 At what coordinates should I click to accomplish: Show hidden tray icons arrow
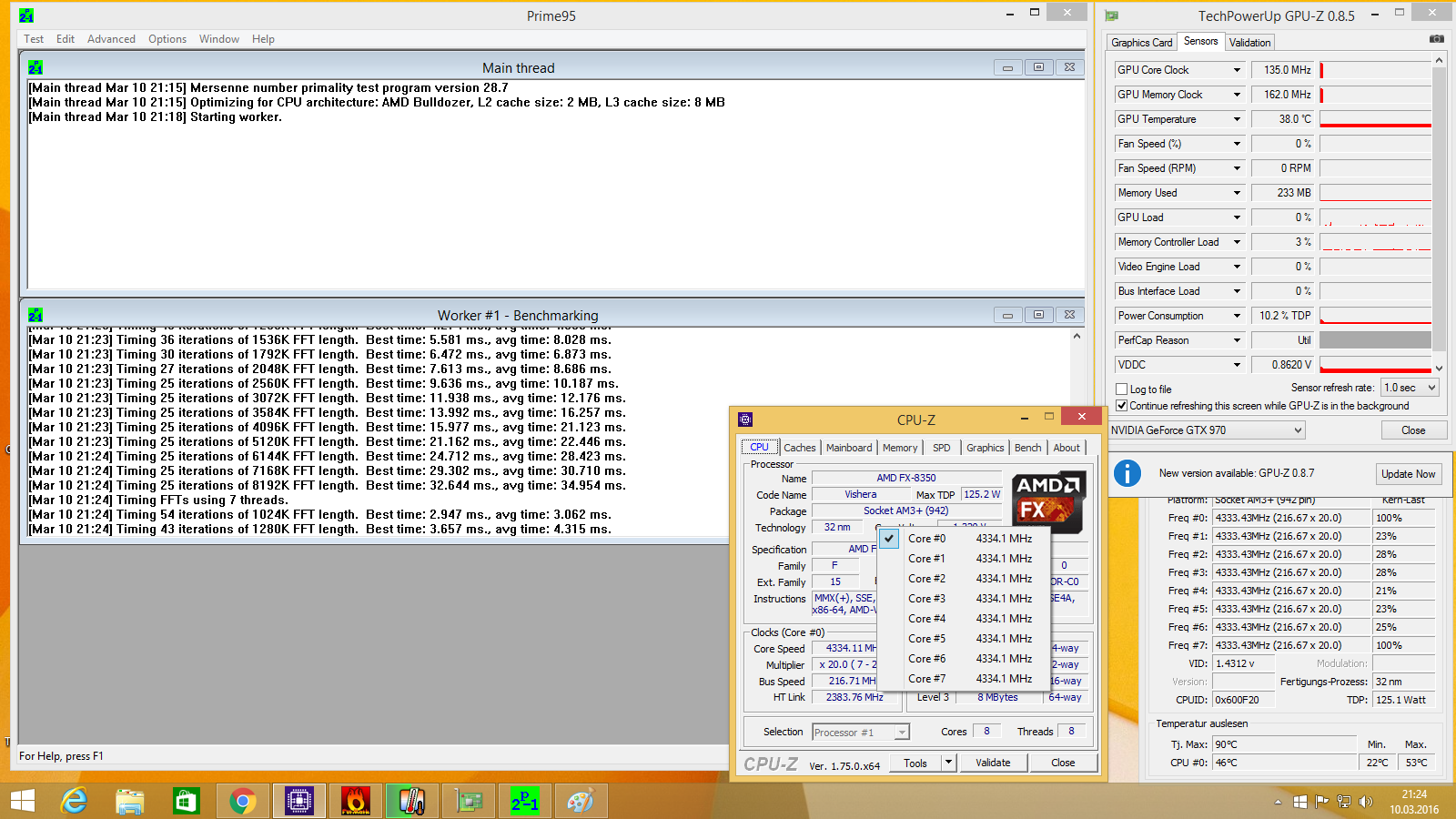1278,802
